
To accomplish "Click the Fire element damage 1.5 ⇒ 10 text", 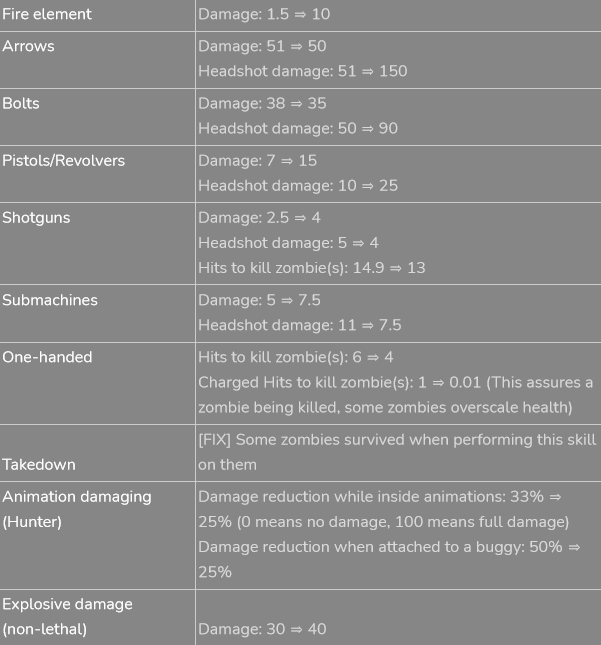I will point(264,14).
